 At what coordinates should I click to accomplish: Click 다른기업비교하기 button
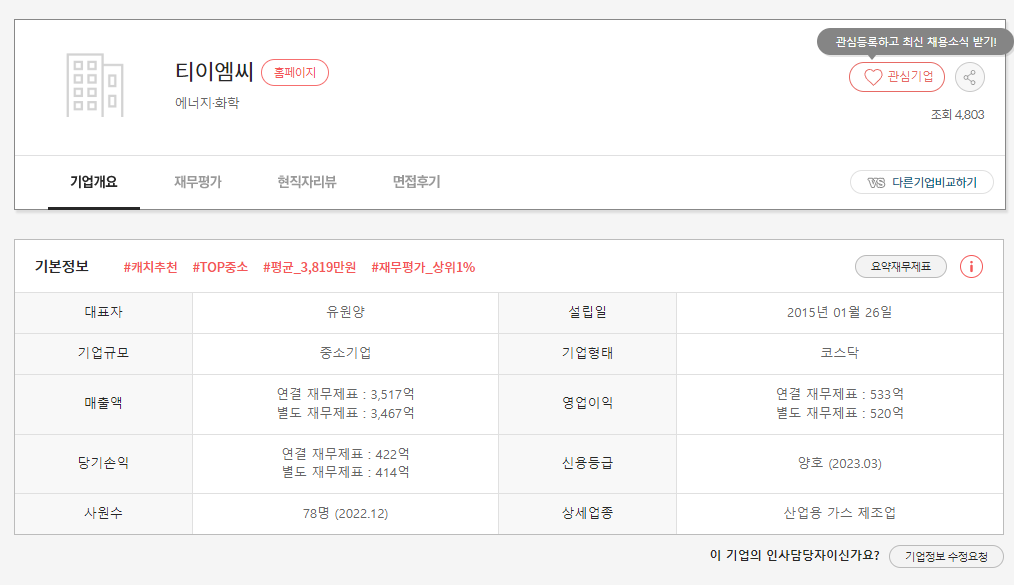point(922,182)
